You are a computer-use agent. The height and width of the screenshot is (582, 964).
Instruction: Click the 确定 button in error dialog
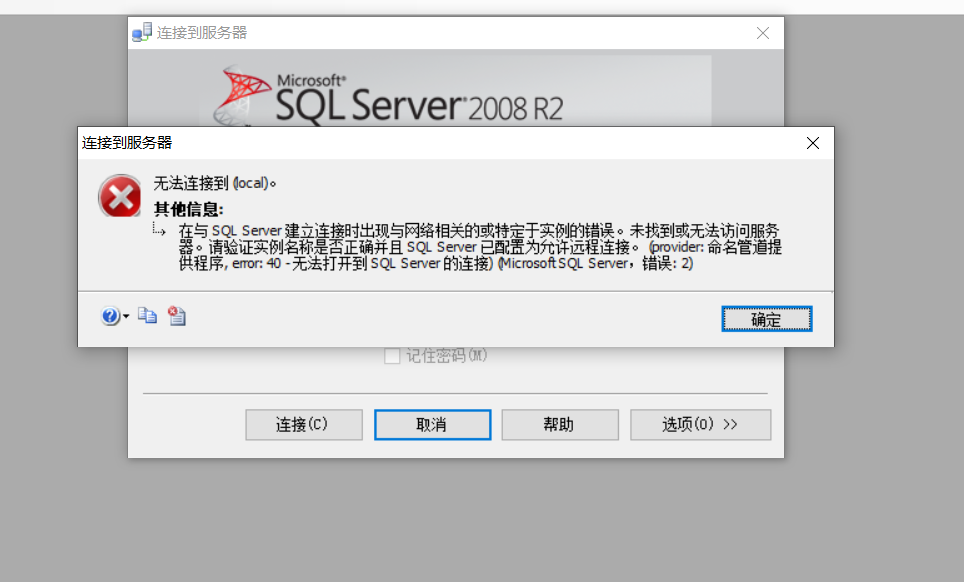(x=767, y=319)
